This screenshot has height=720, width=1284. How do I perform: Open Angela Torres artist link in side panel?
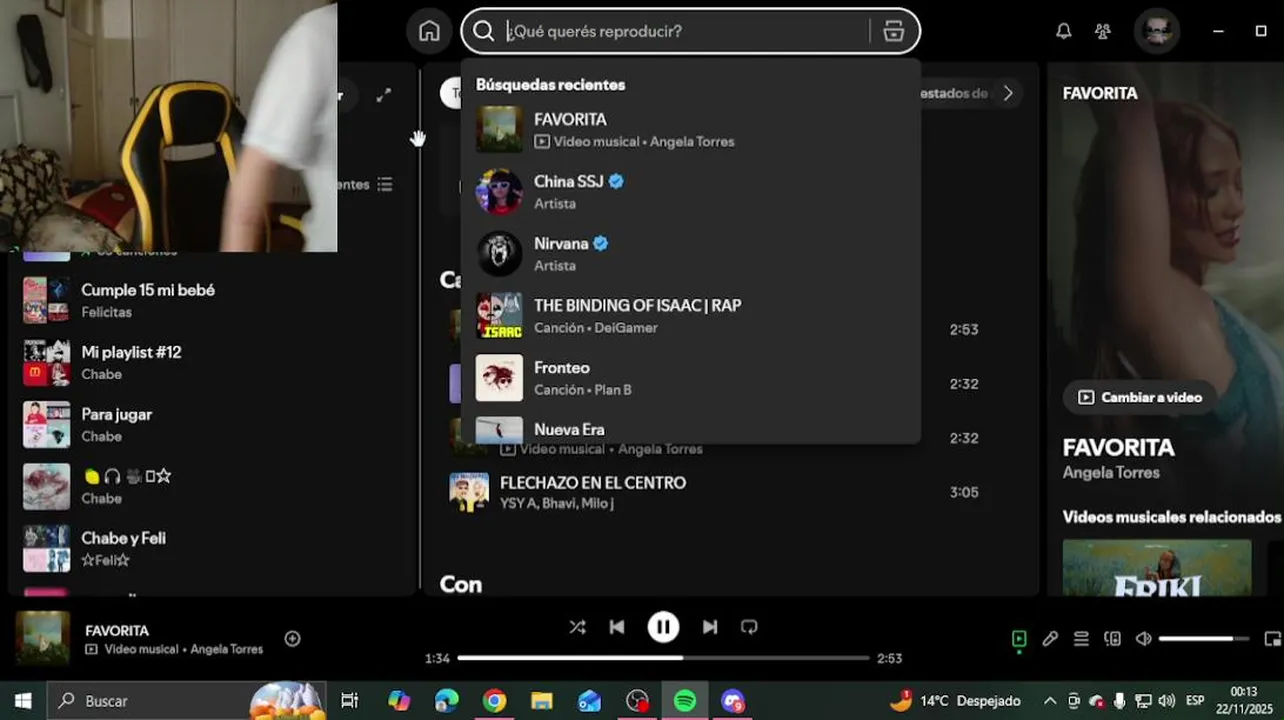click(x=1111, y=472)
